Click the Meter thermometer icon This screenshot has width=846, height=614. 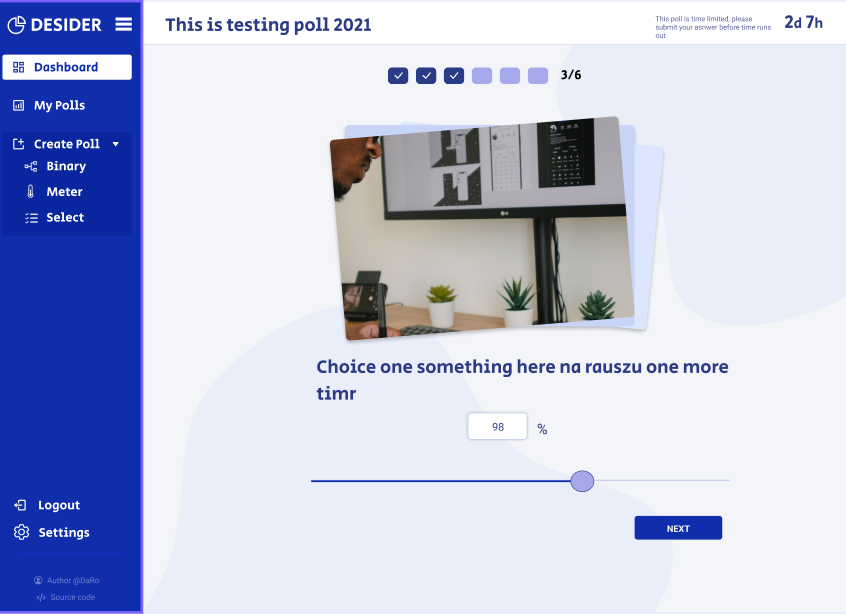coord(31,192)
